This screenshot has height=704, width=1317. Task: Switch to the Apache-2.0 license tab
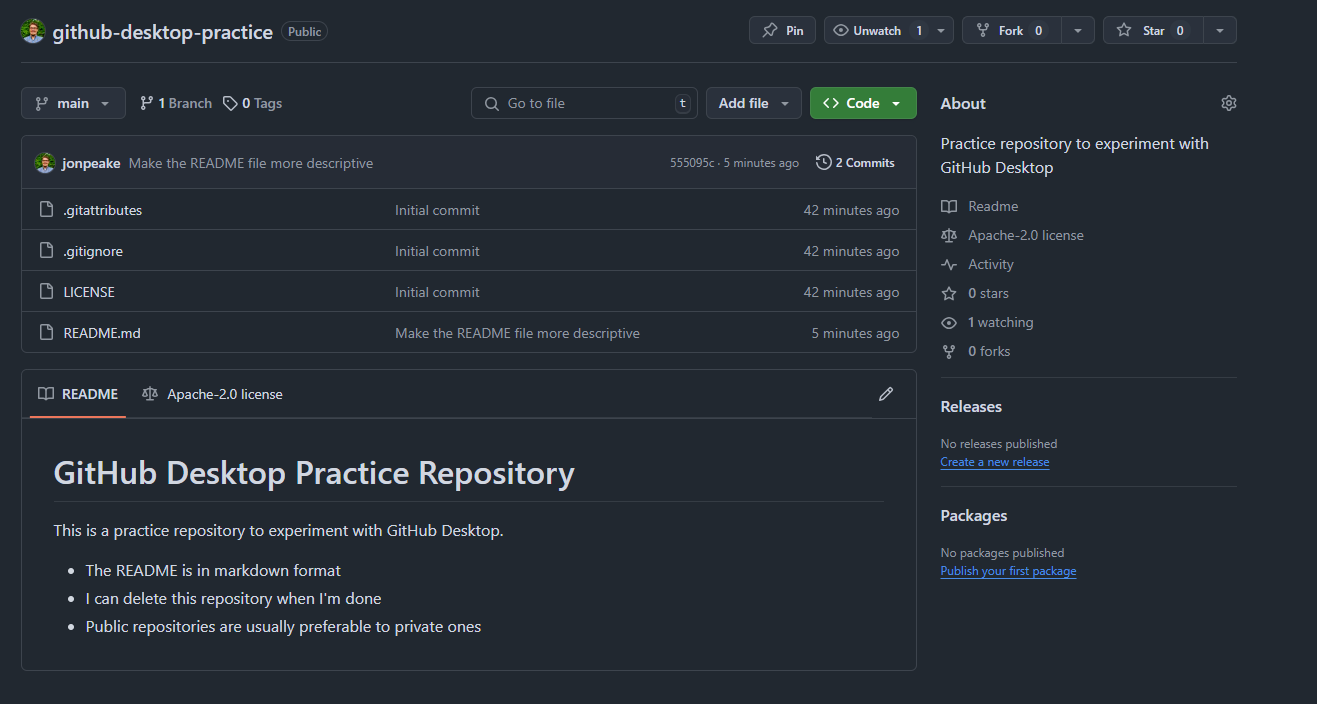[212, 394]
